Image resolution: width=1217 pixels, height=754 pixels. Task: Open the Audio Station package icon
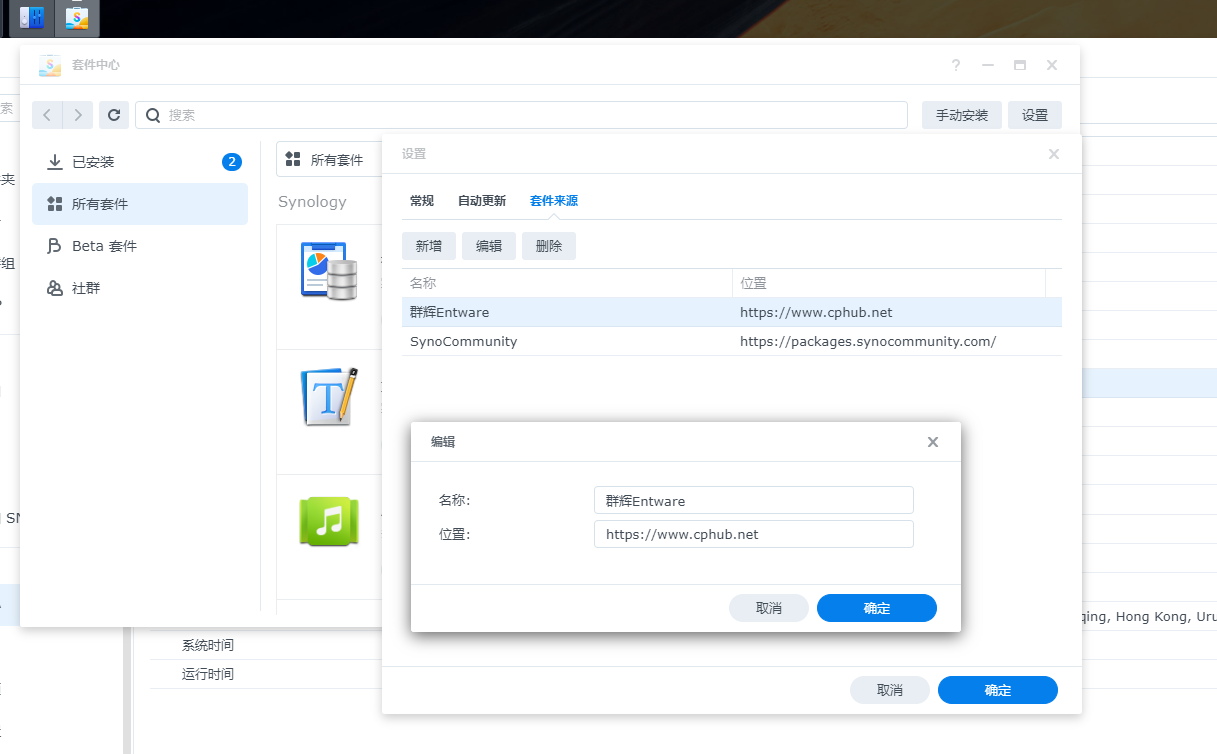pos(329,521)
